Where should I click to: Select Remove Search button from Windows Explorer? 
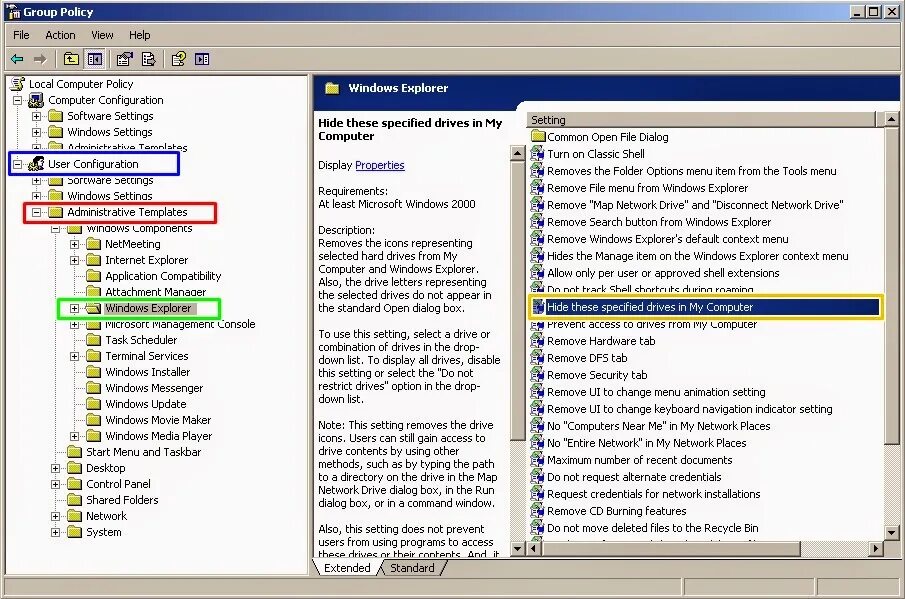pos(659,222)
